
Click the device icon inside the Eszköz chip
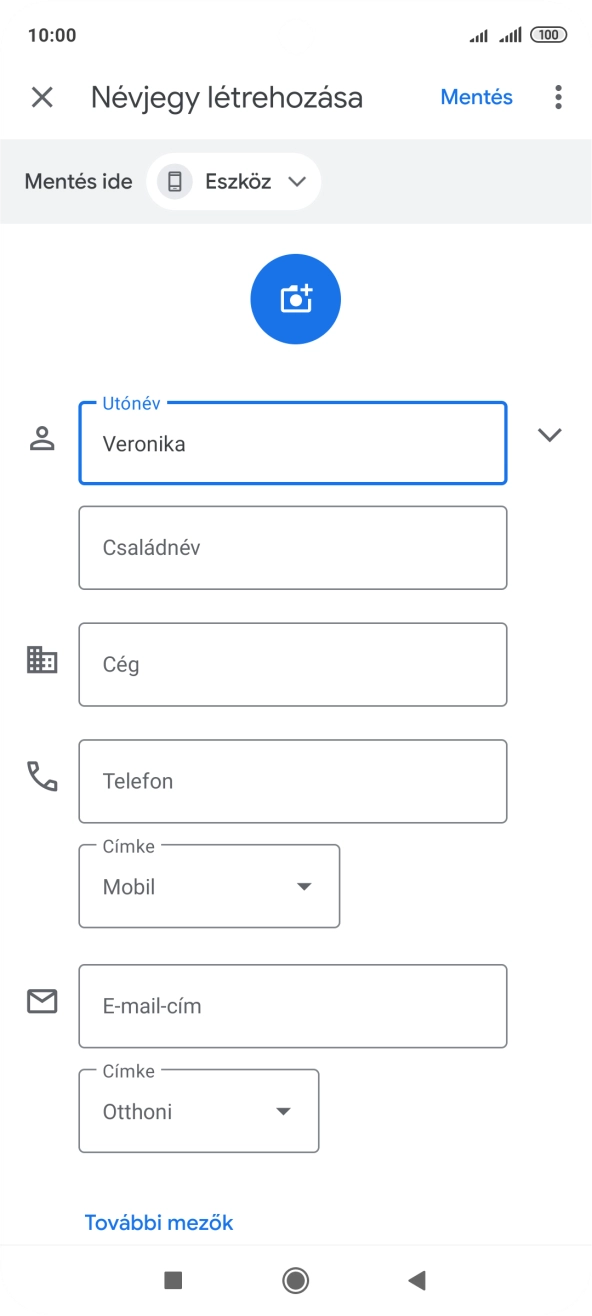click(x=175, y=181)
